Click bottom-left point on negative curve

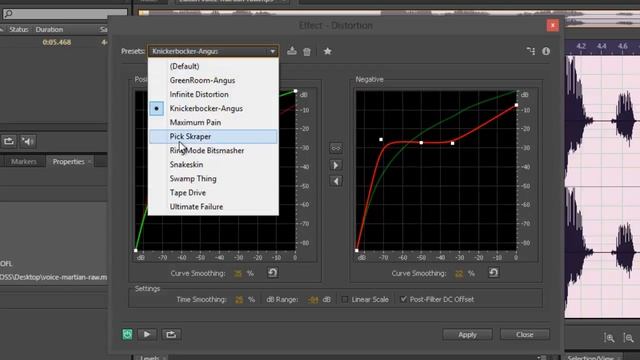[356, 250]
